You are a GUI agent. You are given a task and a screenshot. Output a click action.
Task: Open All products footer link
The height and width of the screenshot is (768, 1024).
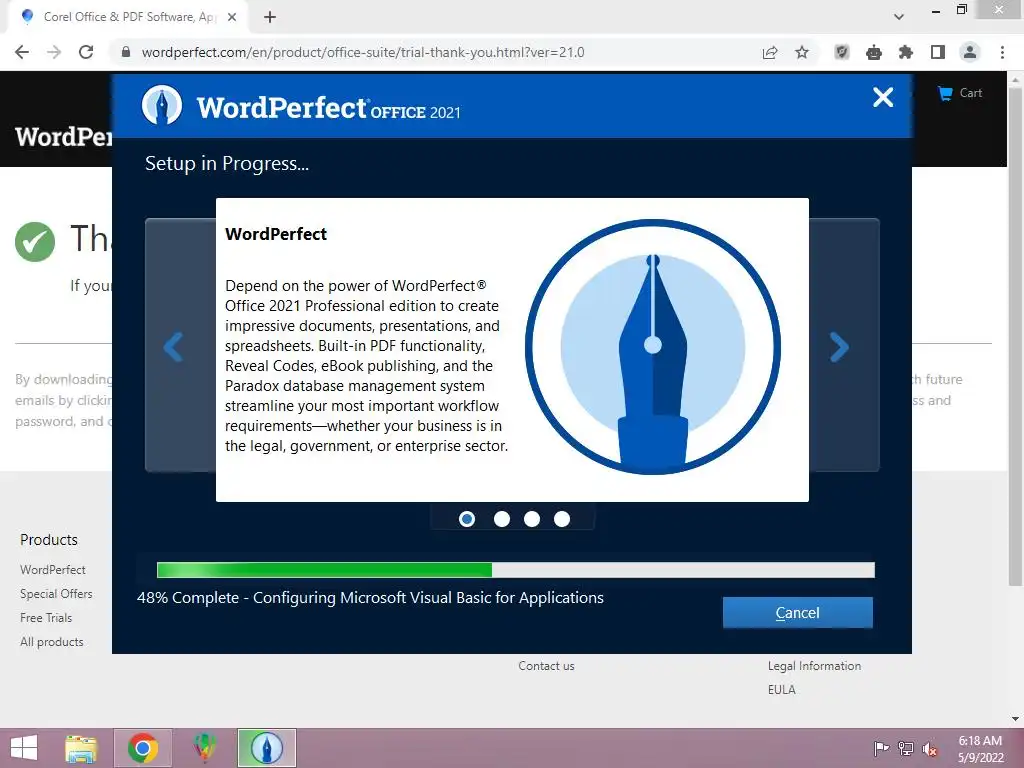52,642
